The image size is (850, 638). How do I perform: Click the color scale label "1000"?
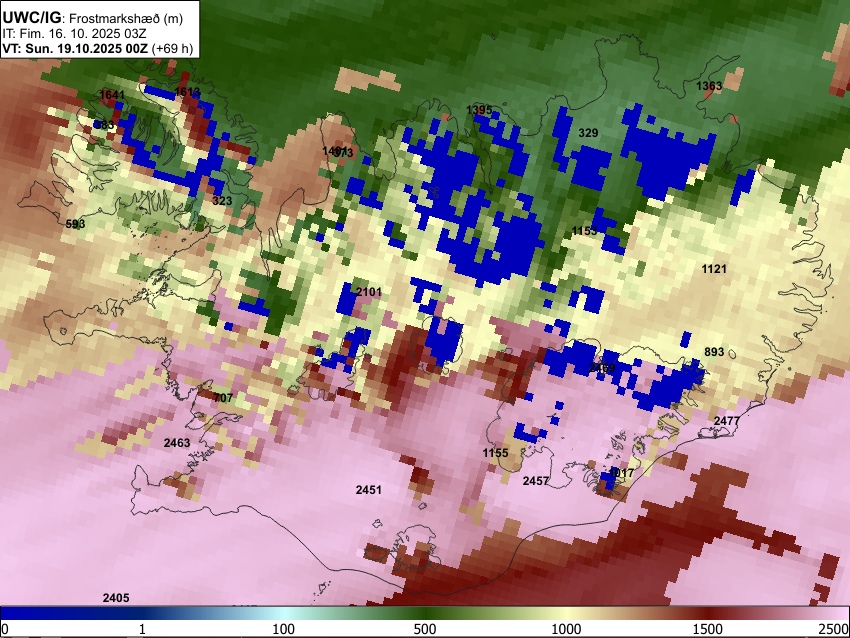566,629
